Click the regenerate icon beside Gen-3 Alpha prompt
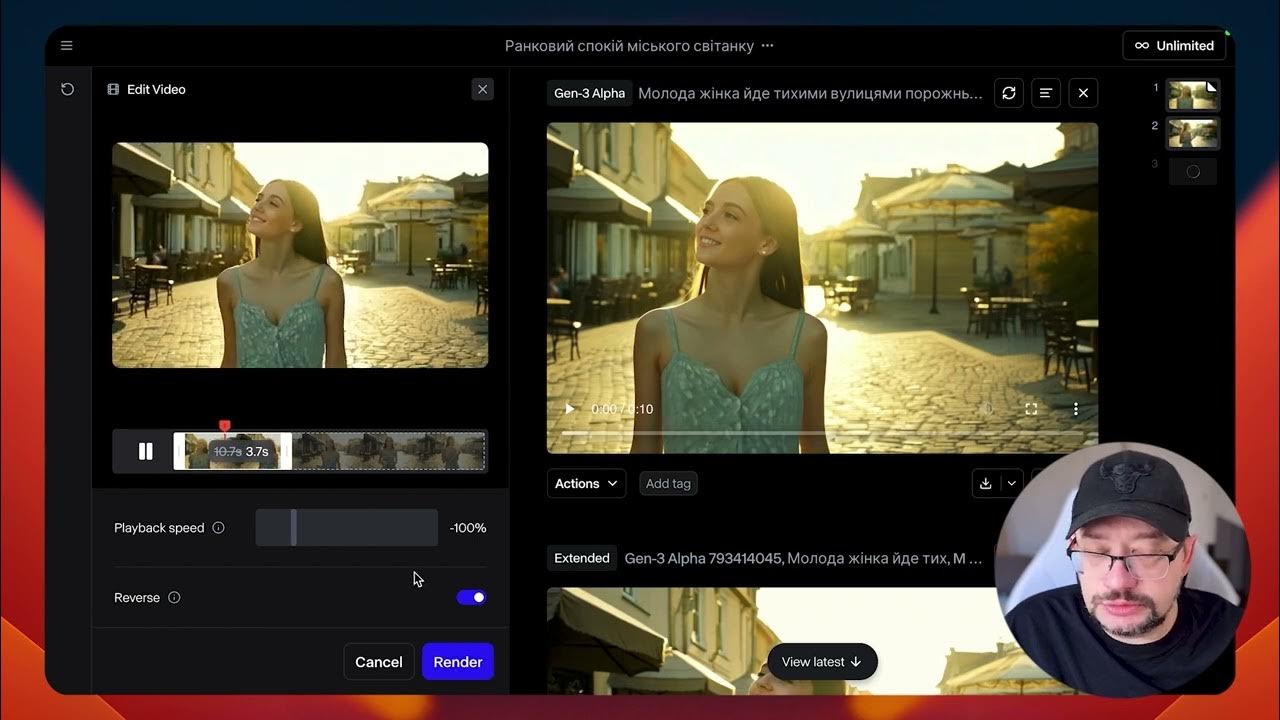The image size is (1280, 720). tap(1009, 93)
